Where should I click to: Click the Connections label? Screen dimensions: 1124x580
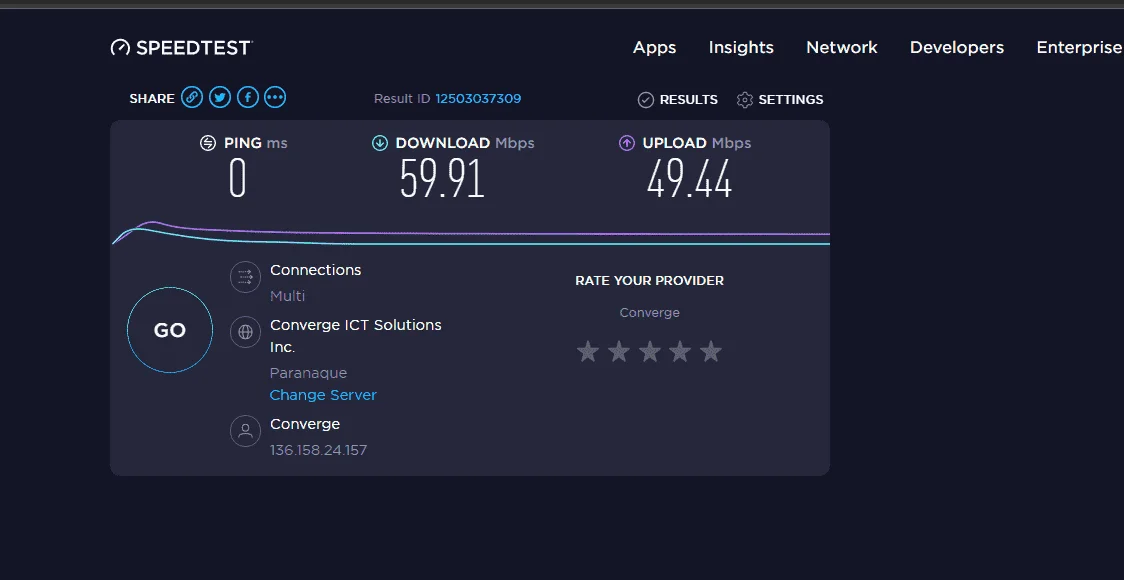pos(315,270)
